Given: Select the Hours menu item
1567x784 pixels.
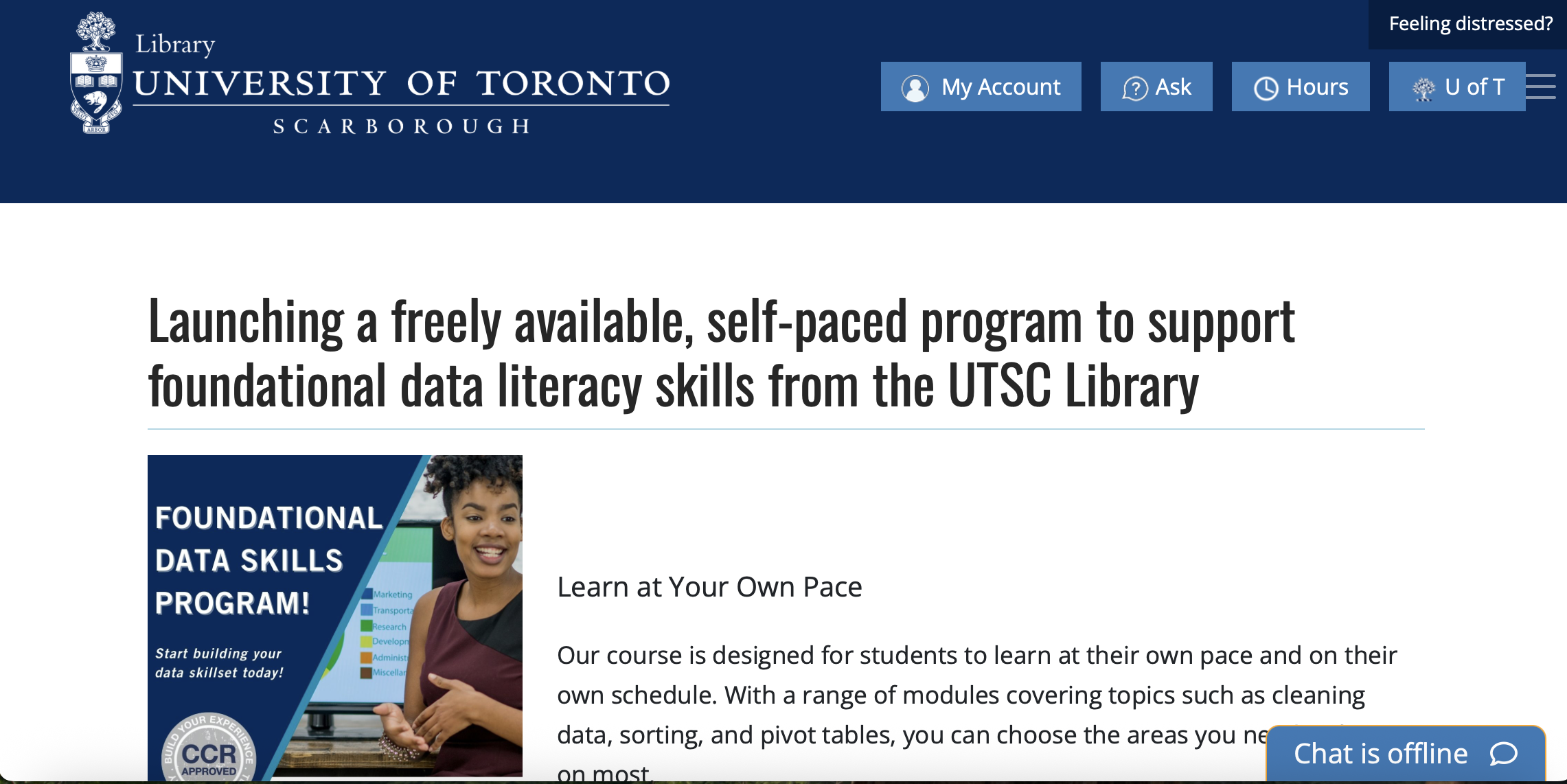Looking at the screenshot, I should 1300,87.
